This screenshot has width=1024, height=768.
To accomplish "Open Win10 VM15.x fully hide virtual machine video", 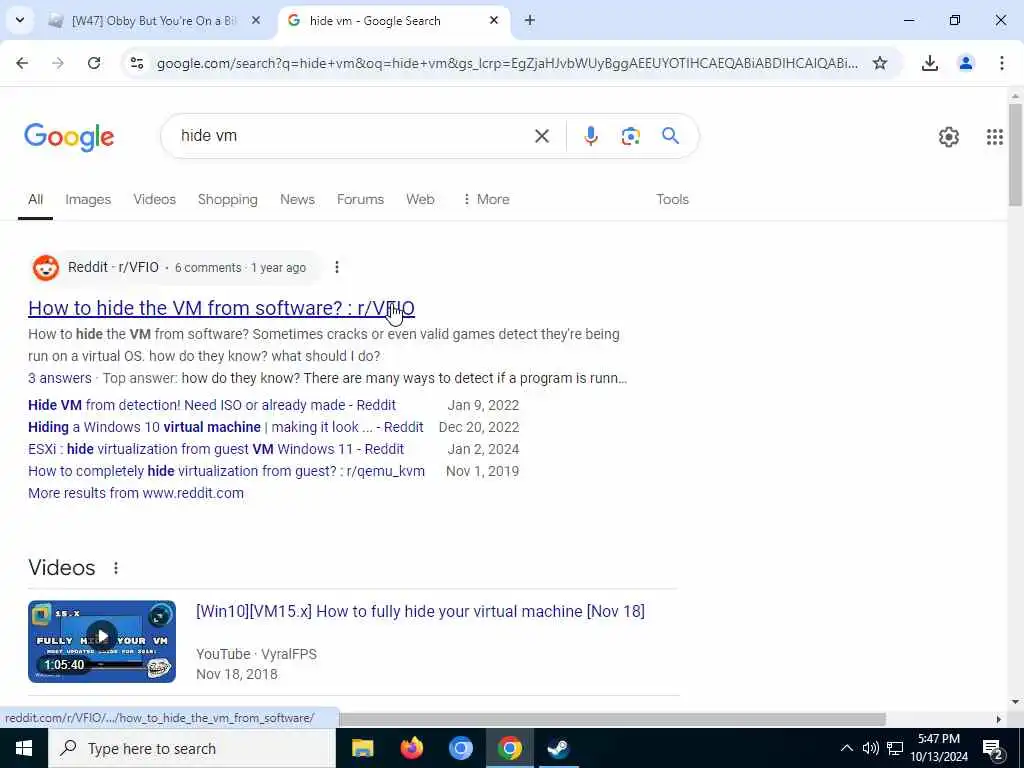I will pos(420,611).
